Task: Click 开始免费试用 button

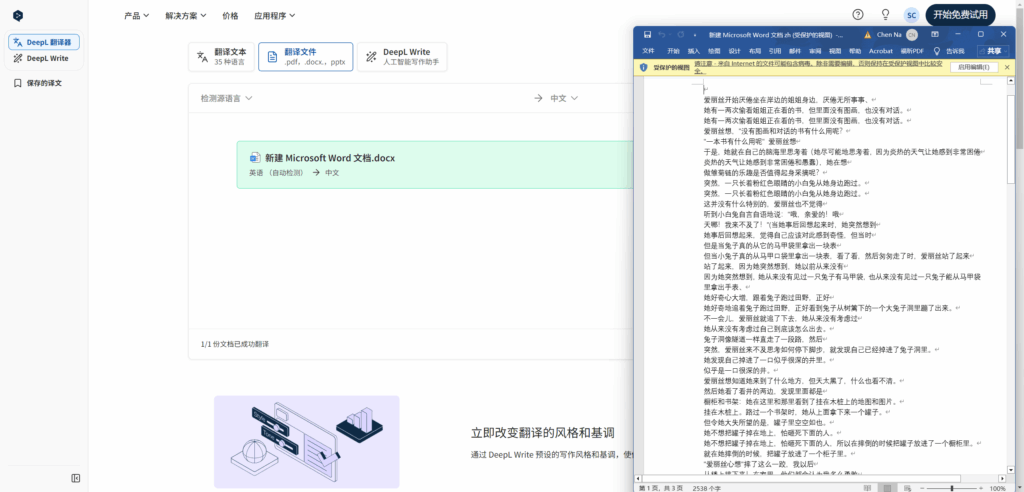Action: pos(960,15)
